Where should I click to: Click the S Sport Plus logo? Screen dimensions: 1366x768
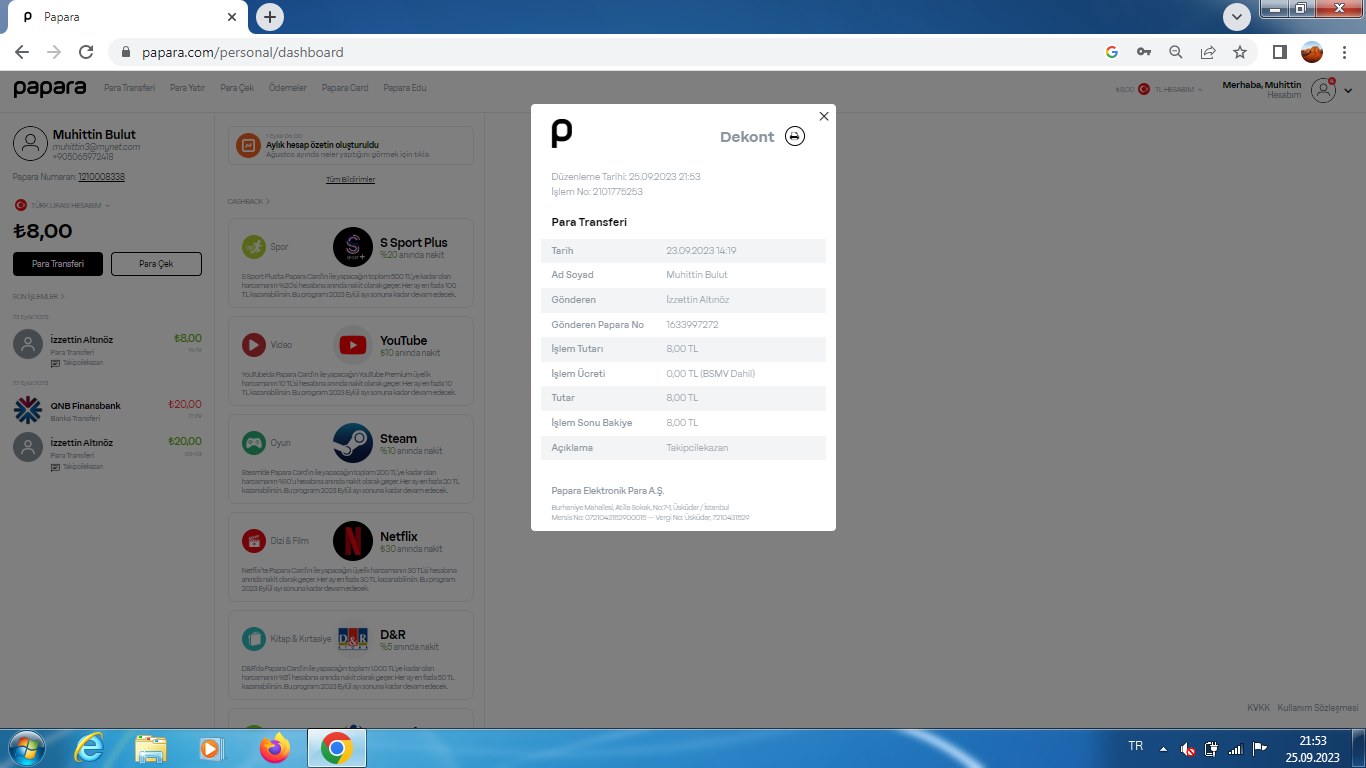pyautogui.click(x=352, y=247)
